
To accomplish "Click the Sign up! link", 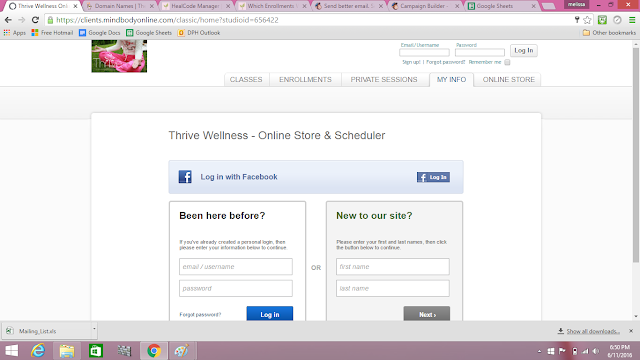I will coord(411,62).
